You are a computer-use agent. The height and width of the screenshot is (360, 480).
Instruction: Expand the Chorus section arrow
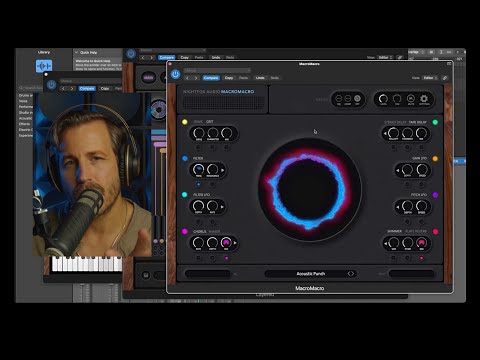[x=235, y=243]
